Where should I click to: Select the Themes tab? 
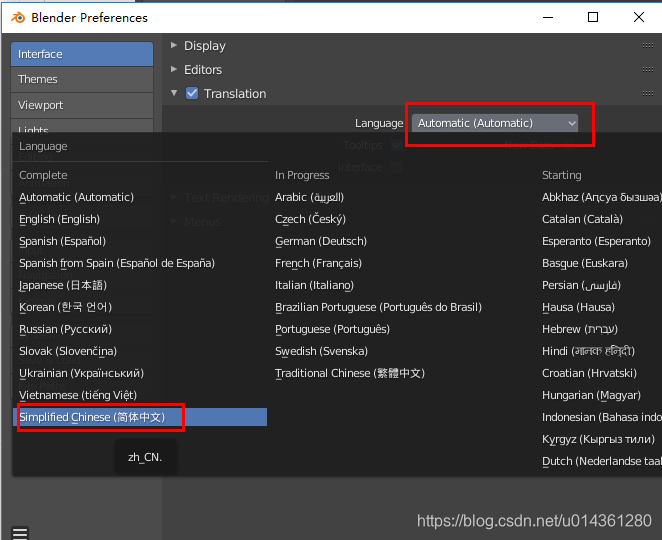point(82,79)
